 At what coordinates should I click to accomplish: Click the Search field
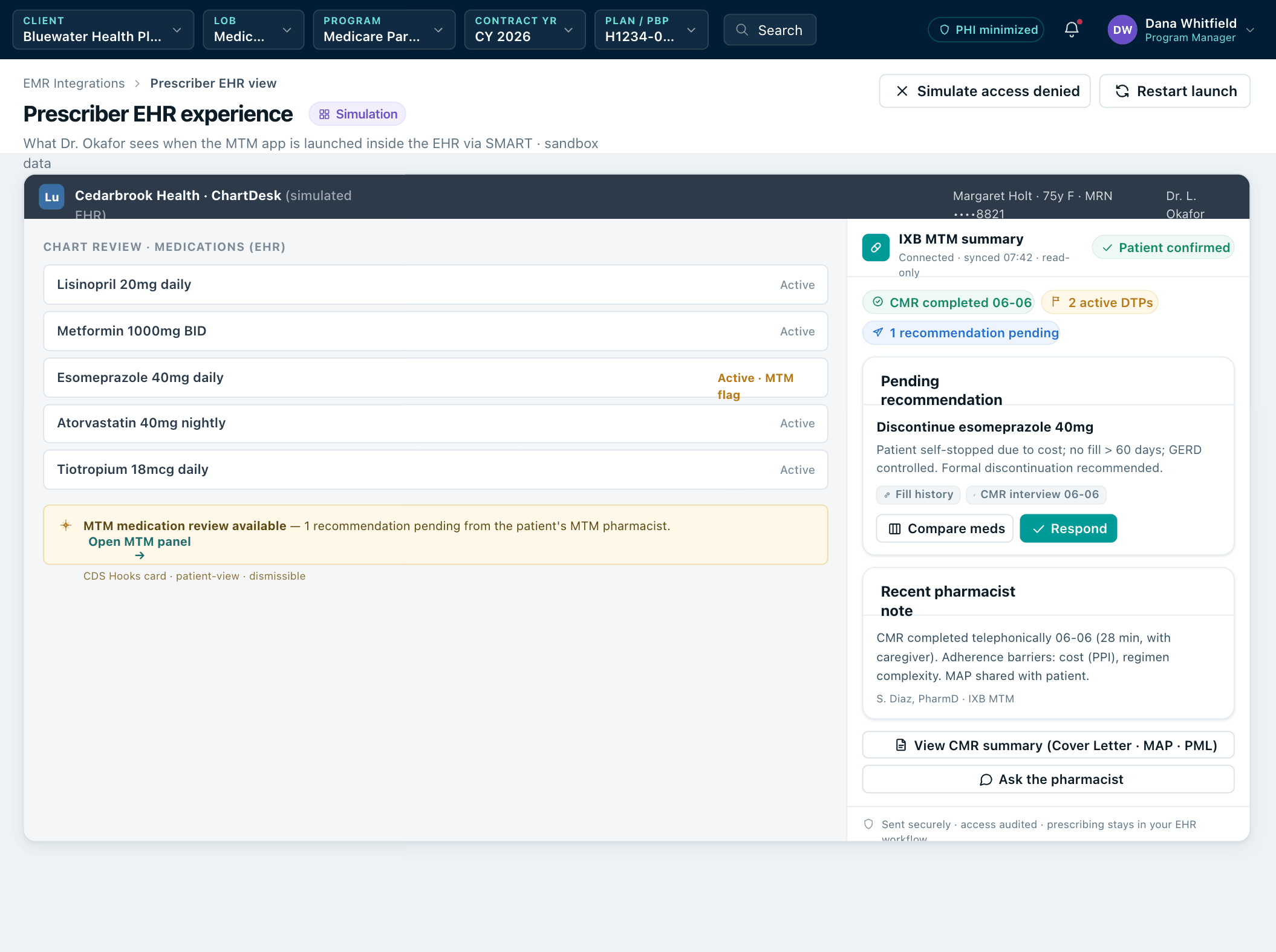click(x=770, y=30)
